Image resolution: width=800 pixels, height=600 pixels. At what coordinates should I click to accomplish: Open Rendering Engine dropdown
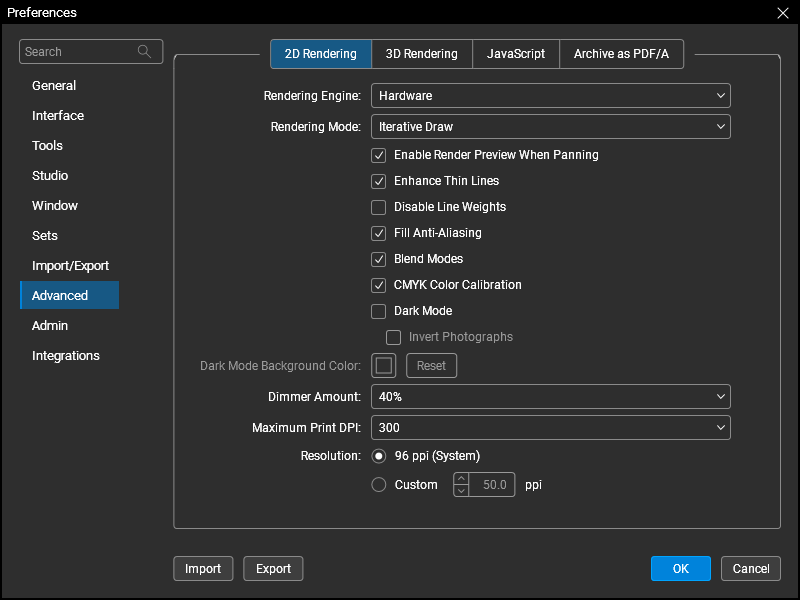[551, 96]
